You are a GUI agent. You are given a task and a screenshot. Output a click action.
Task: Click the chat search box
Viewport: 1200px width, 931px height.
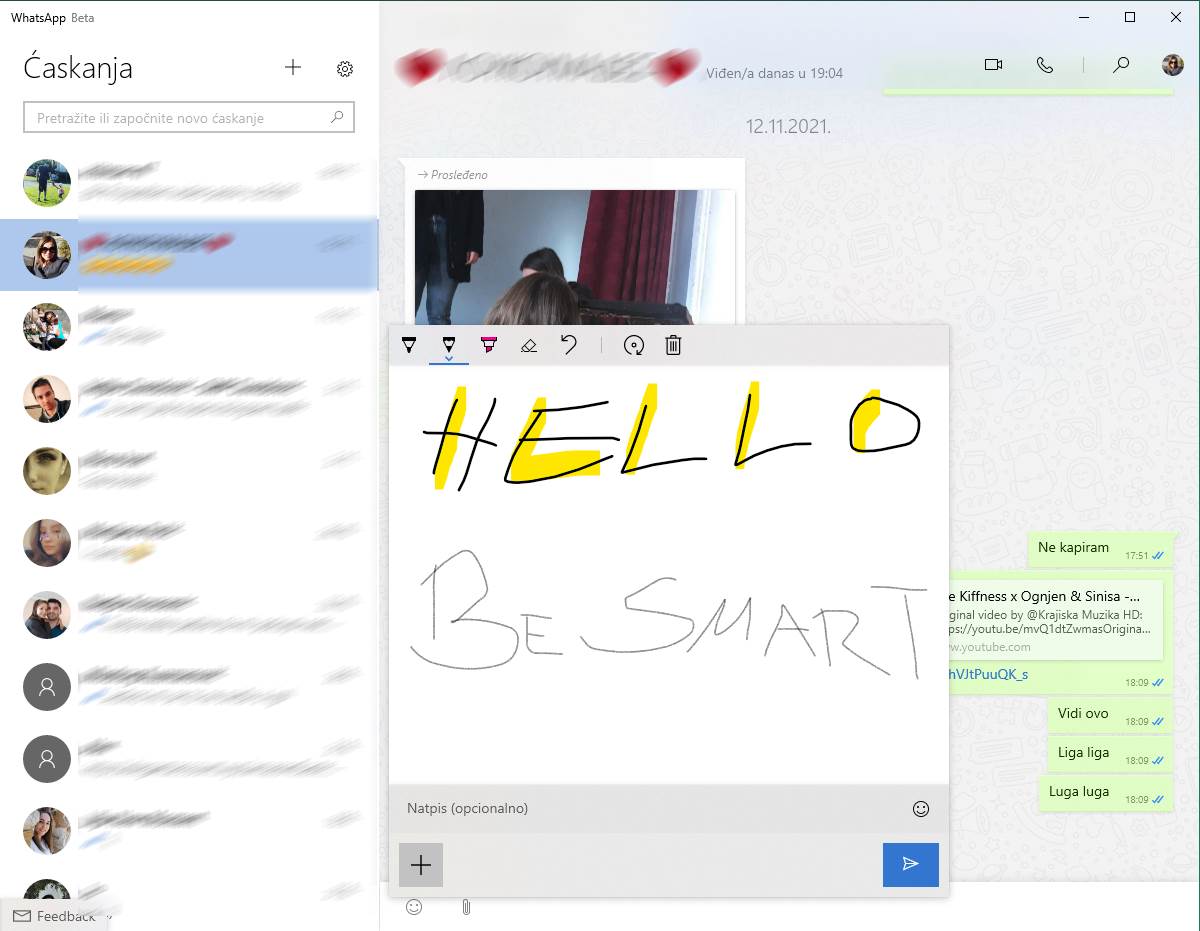click(x=180, y=118)
